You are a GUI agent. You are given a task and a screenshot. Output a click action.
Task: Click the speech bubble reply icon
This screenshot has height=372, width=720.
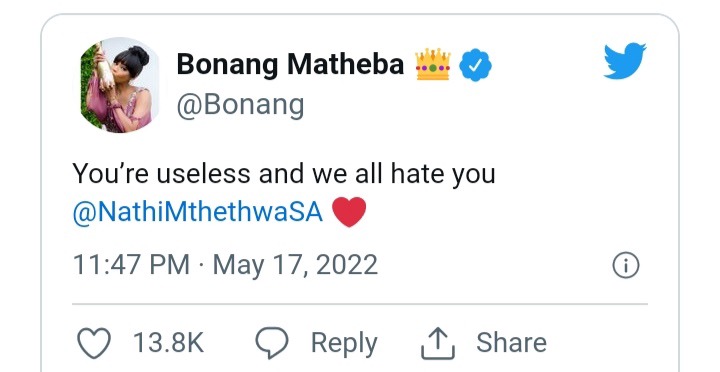pos(272,343)
